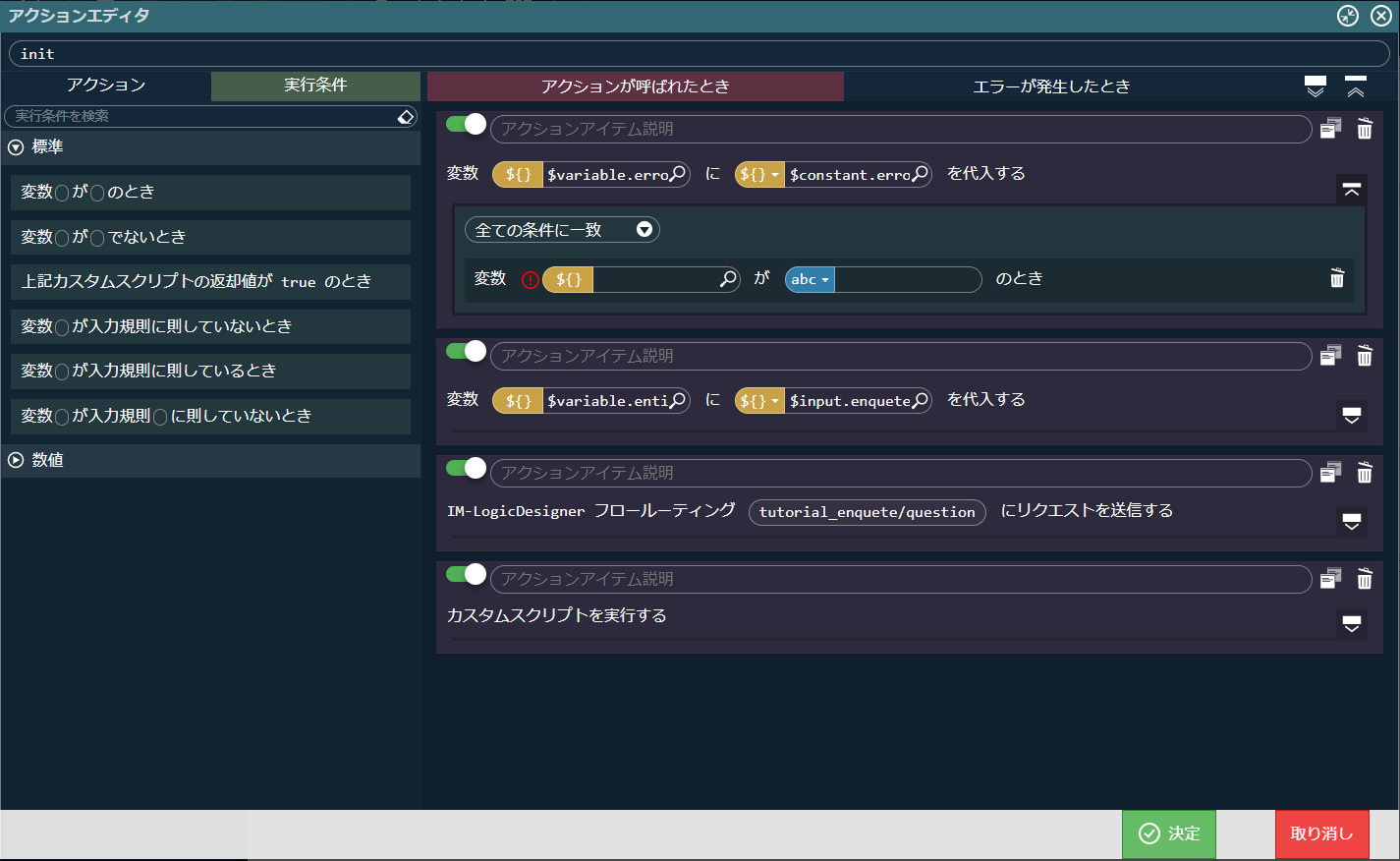Click ${} badge of $variable.erro field
The width and height of the screenshot is (1400, 861).
(x=518, y=175)
